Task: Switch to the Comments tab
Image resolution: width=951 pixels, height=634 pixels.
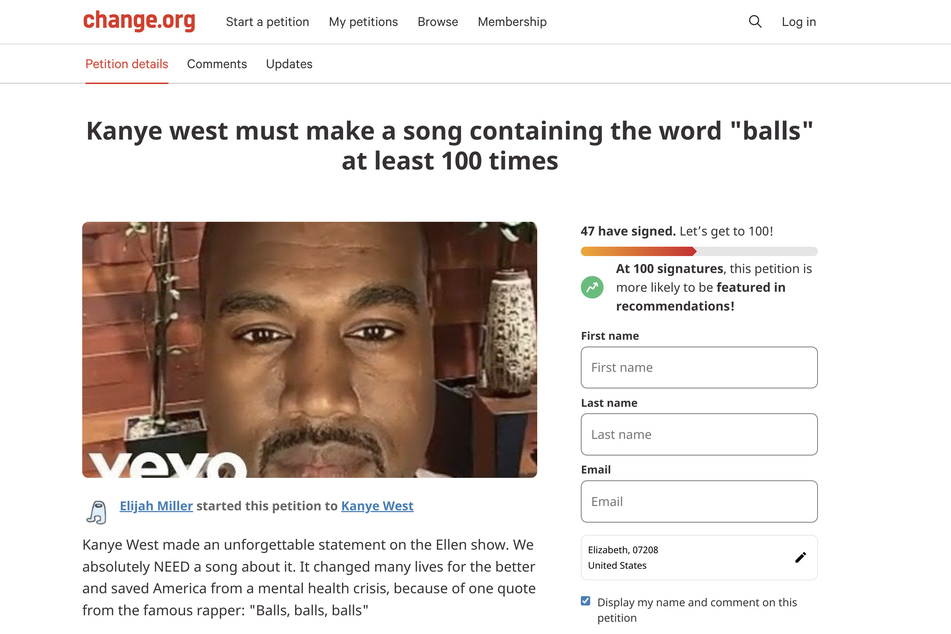Action: (x=217, y=64)
